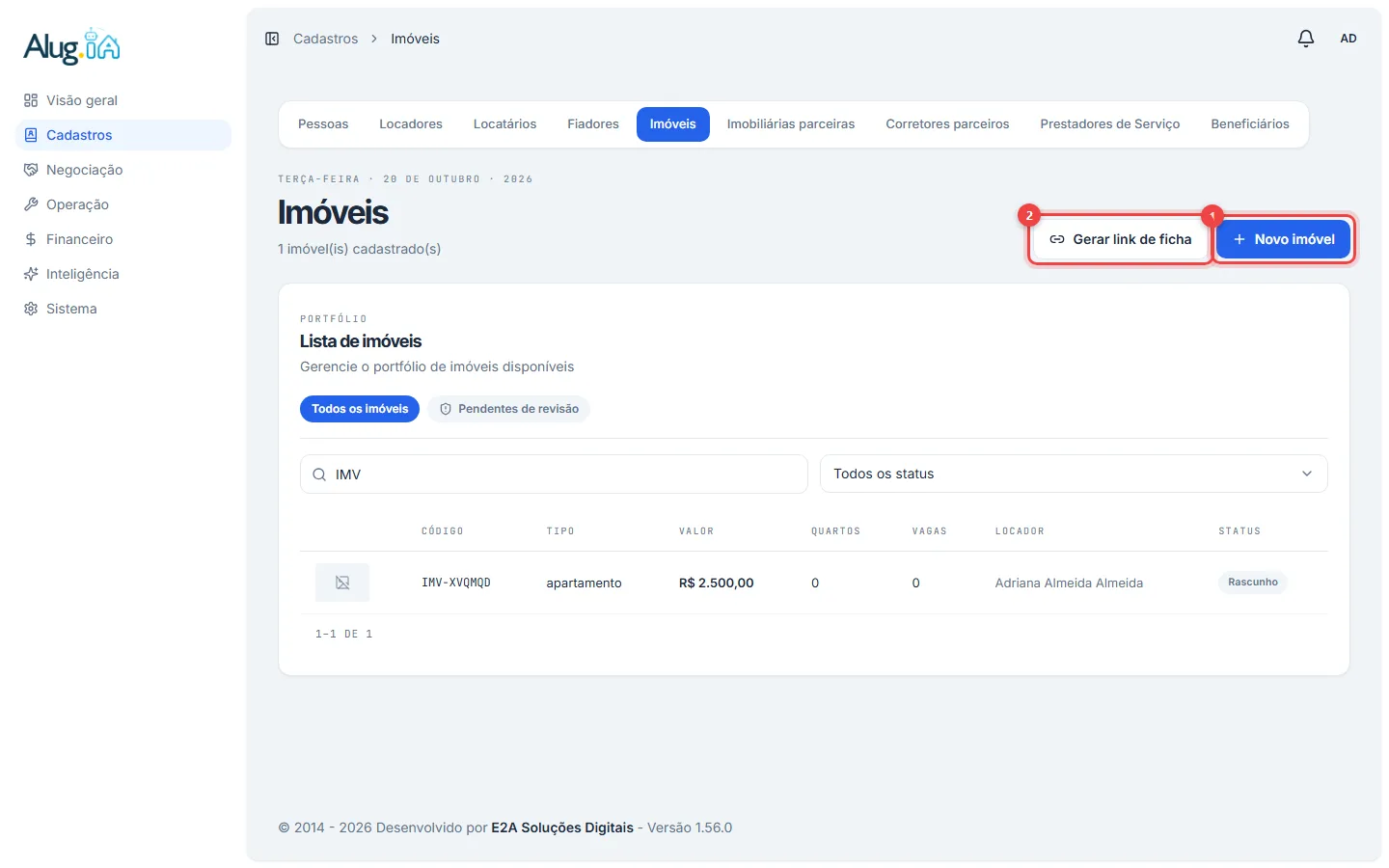1389x868 pixels.
Task: Click the Vagas column header
Action: click(x=930, y=531)
